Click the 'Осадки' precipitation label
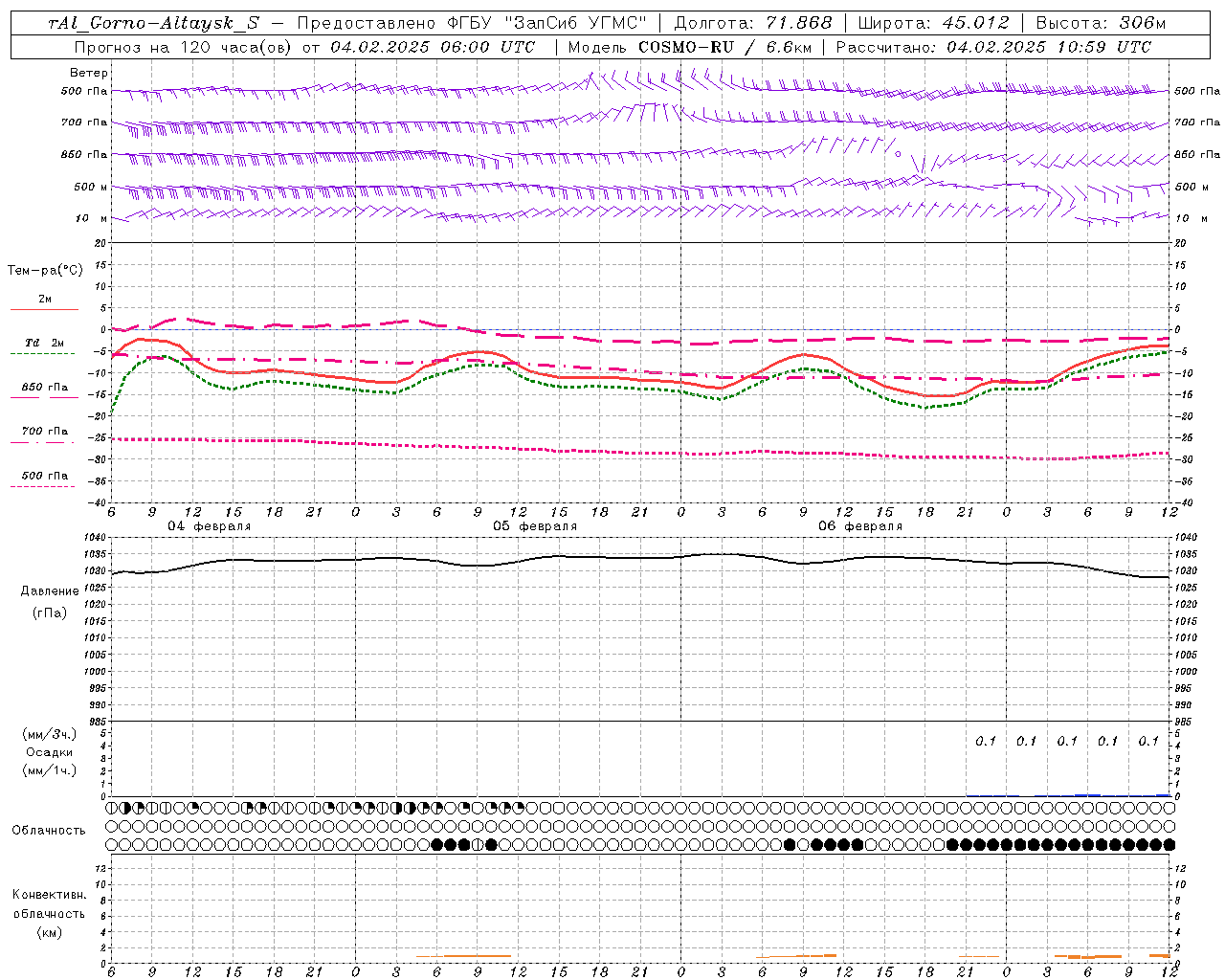Image resolution: width=1225 pixels, height=980 pixels. click(x=50, y=752)
